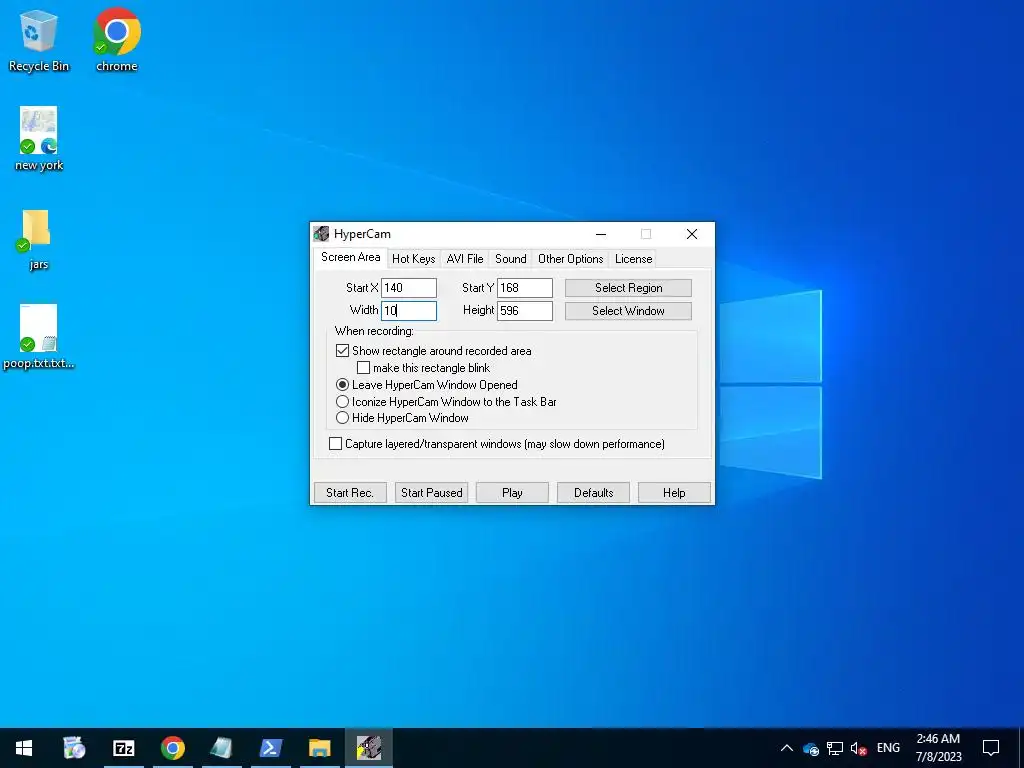Switch to the Screen Area tab
Viewport: 1024px width, 768px height.
tap(351, 257)
